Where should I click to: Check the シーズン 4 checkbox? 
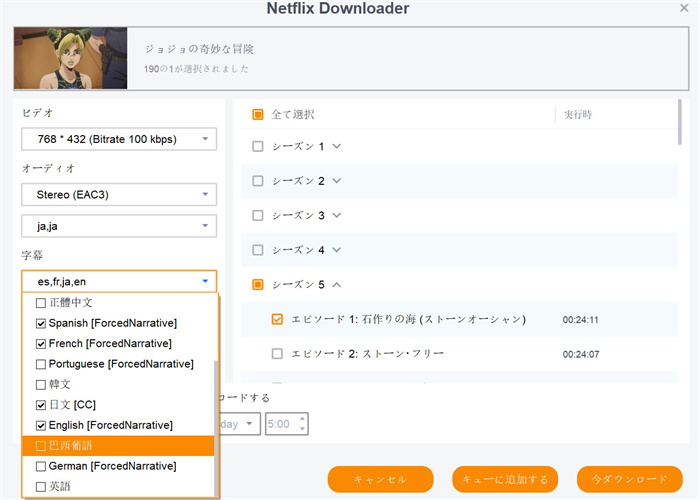pyautogui.click(x=258, y=250)
